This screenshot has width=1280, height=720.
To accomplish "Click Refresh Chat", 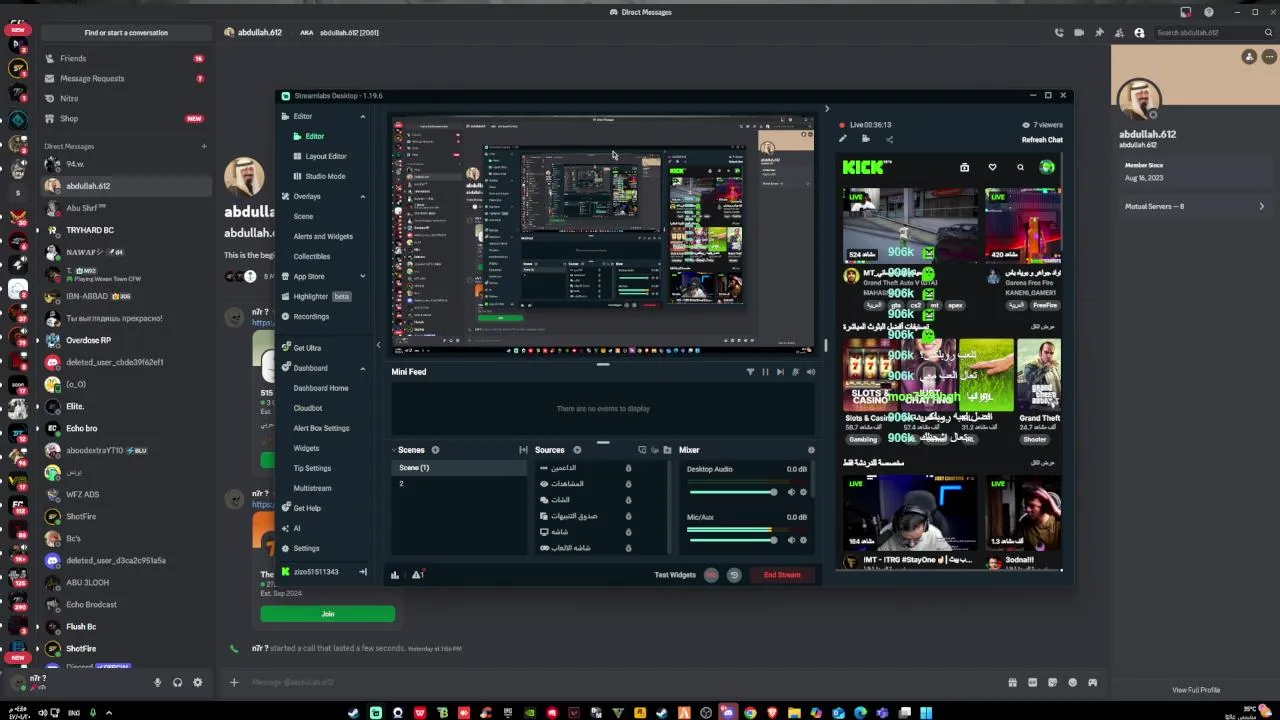I will (x=1042, y=140).
